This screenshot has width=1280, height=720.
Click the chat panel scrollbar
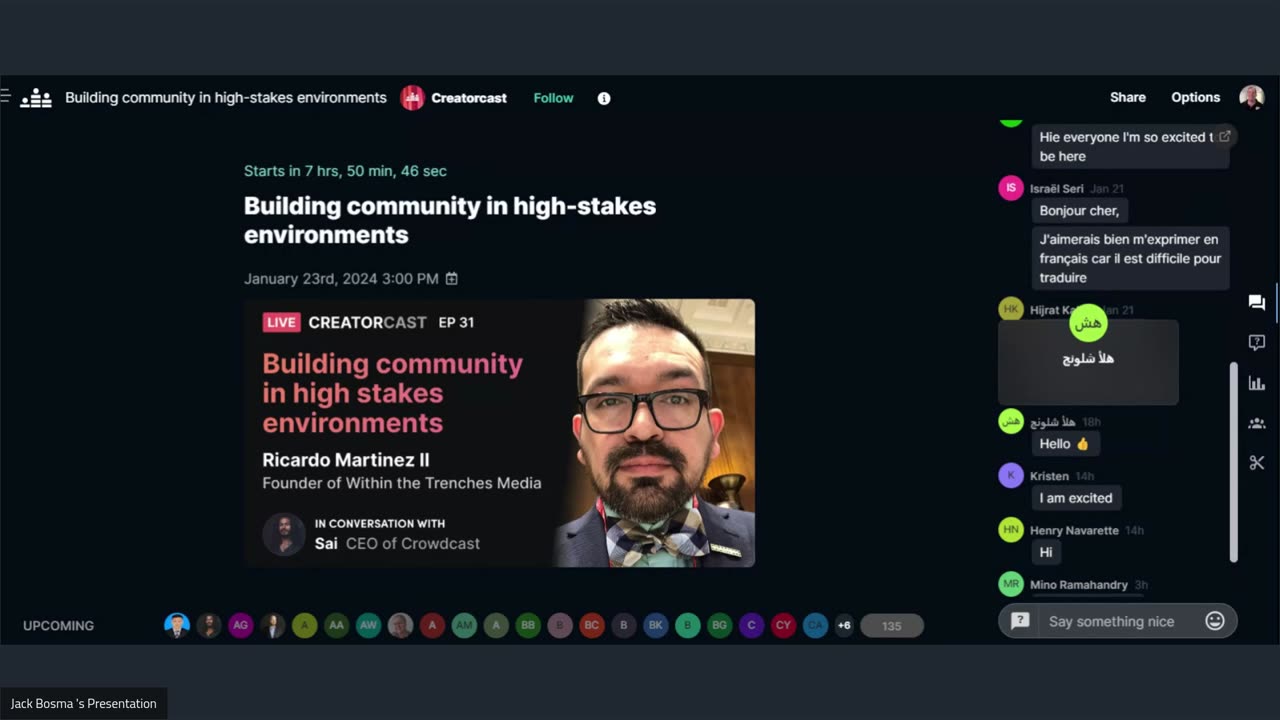pyautogui.click(x=1233, y=462)
